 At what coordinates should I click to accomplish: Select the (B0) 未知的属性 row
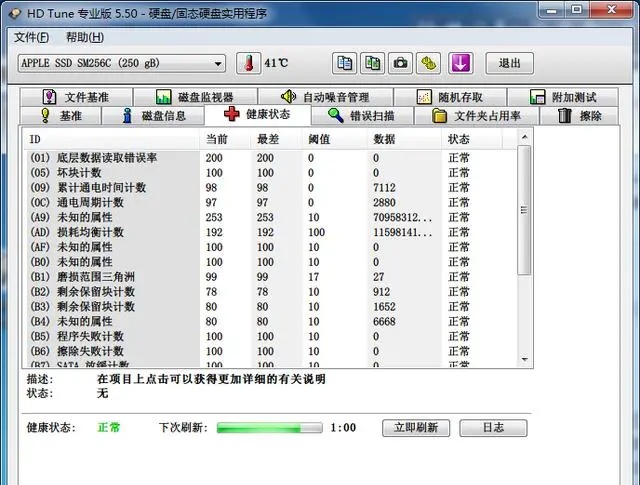click(x=271, y=262)
